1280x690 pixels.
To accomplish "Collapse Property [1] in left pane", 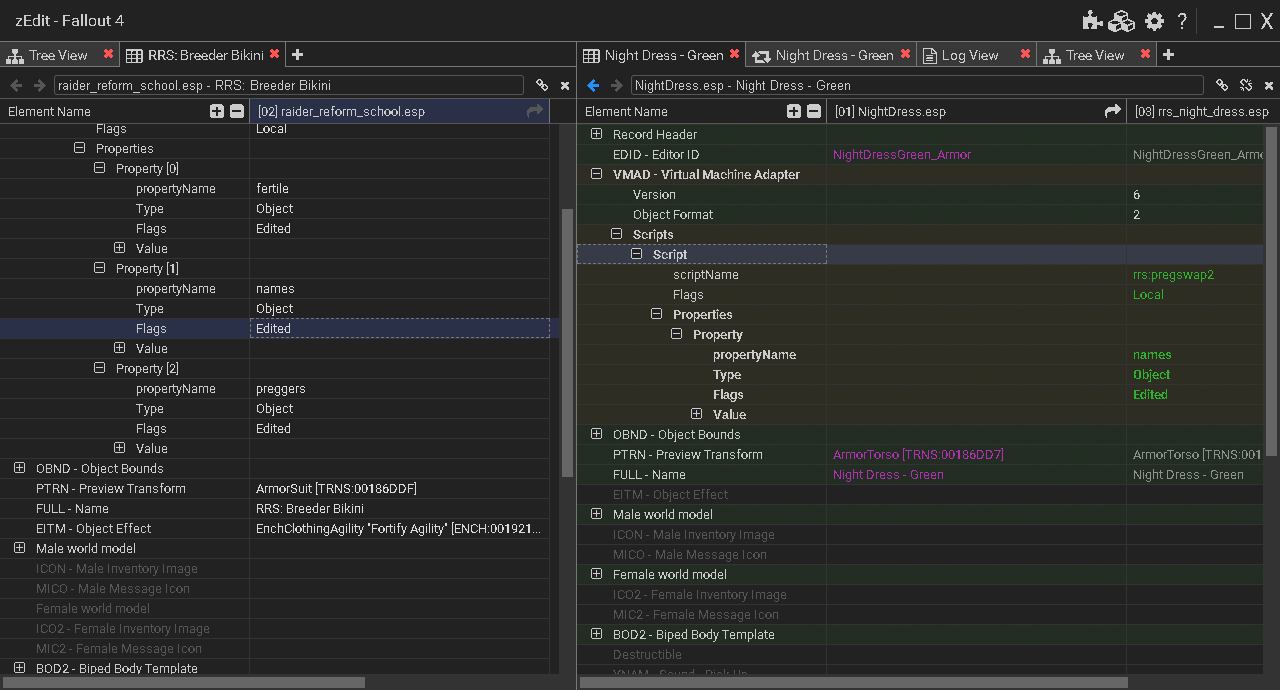I will point(99,268).
